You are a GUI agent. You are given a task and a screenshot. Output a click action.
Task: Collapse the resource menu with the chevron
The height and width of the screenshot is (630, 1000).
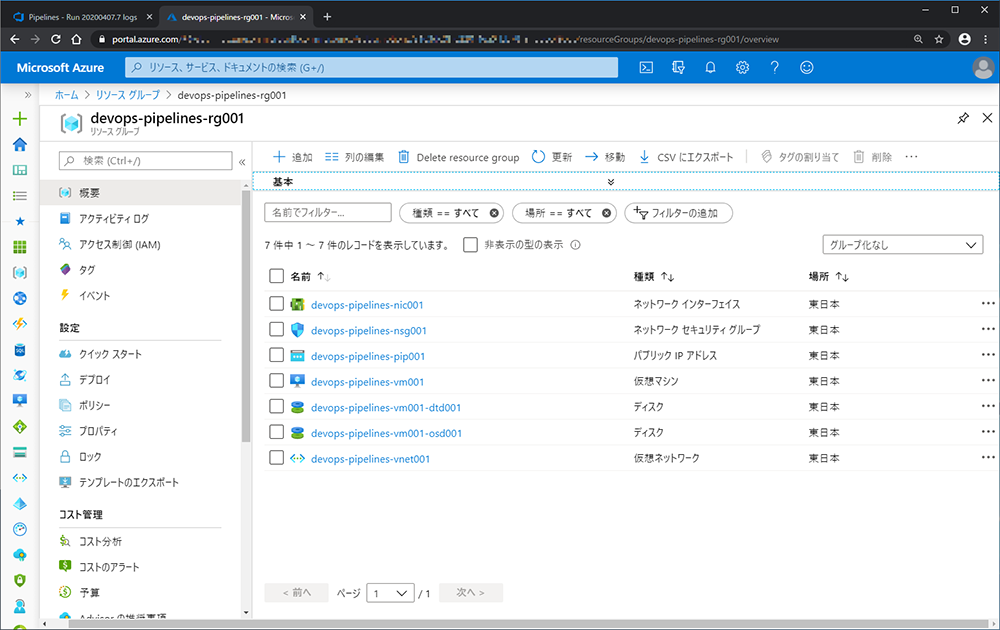tap(242, 162)
